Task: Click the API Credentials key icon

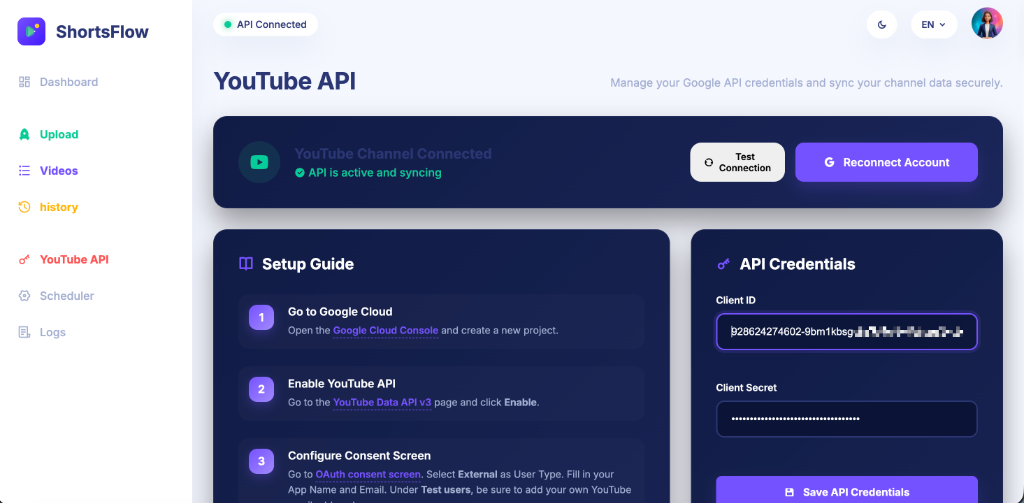Action: [724, 264]
